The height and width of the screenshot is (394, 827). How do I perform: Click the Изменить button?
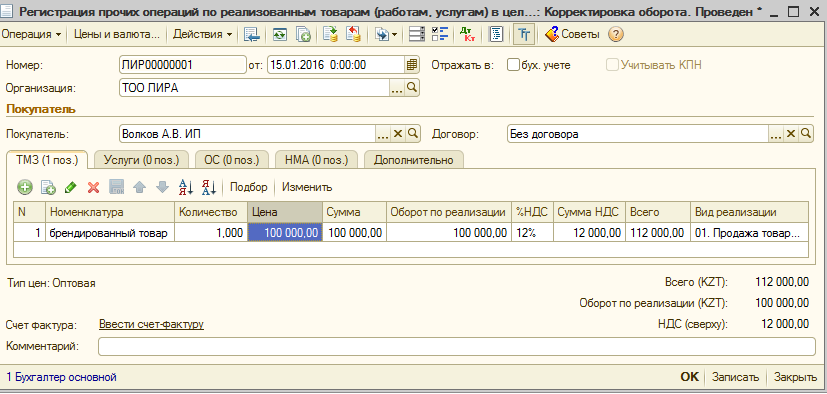(x=307, y=187)
